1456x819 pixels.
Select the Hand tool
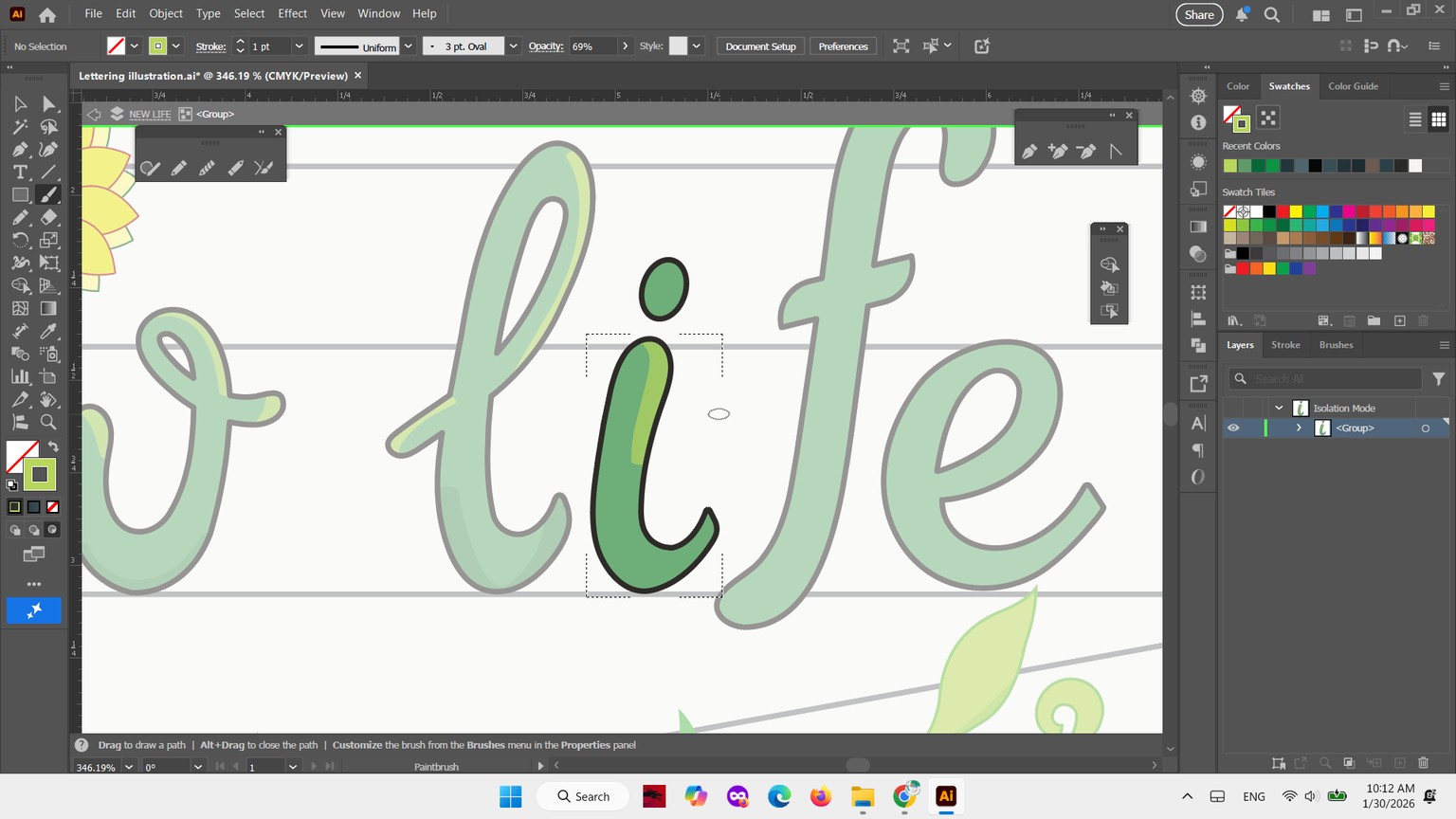(48, 399)
